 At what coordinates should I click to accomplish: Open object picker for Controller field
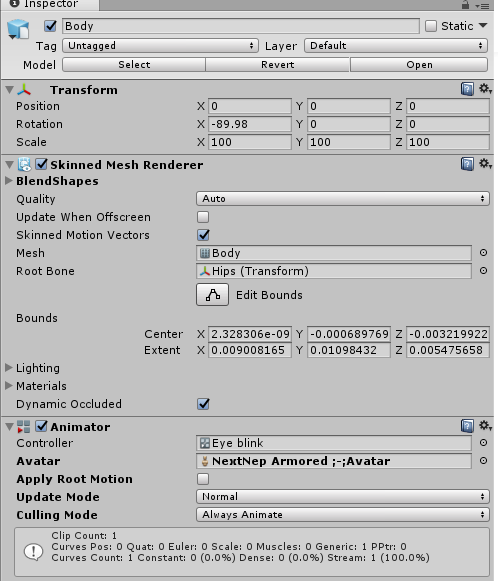pyautogui.click(x=483, y=442)
